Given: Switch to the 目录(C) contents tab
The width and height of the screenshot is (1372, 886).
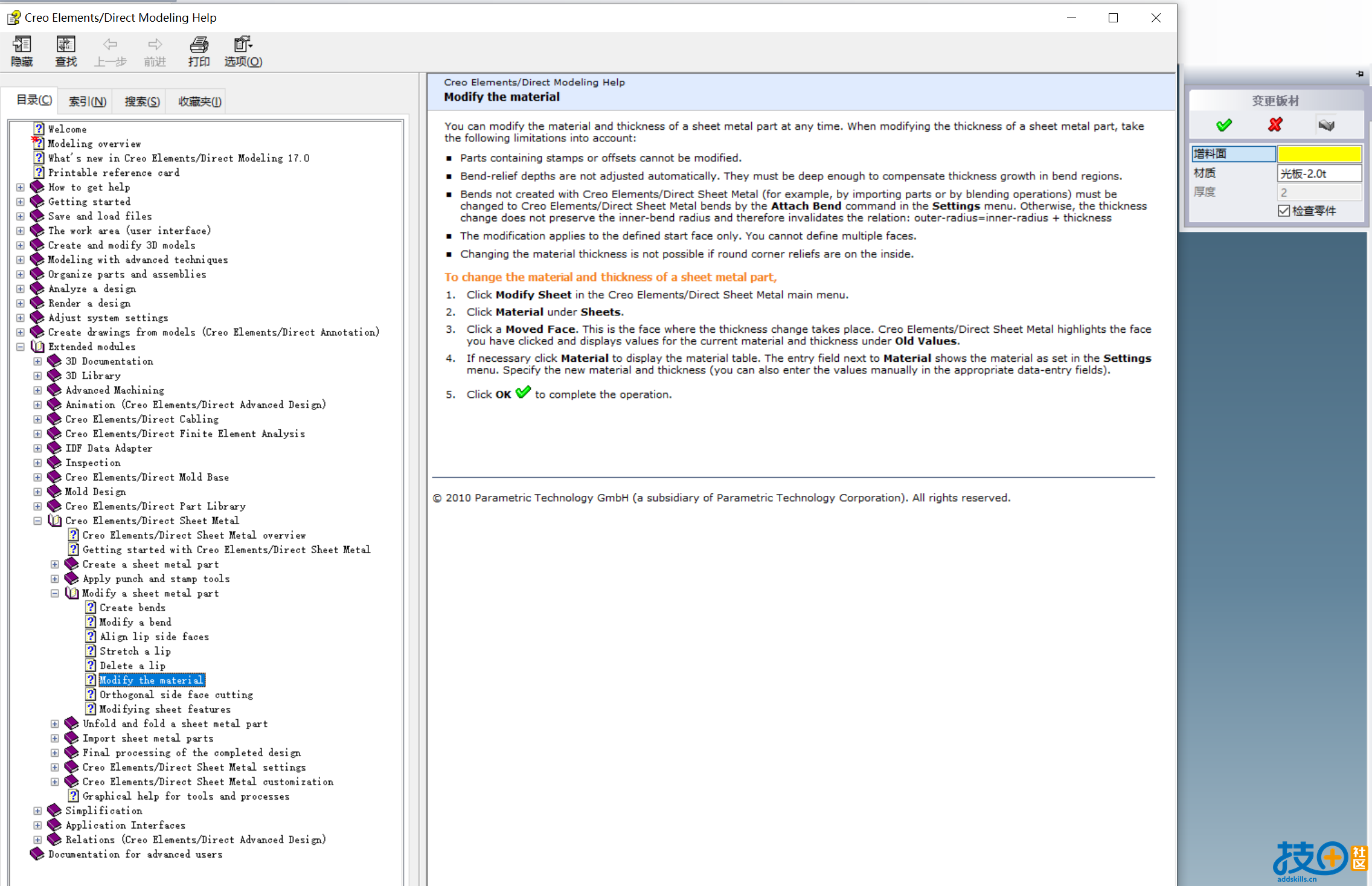Looking at the screenshot, I should [x=34, y=100].
